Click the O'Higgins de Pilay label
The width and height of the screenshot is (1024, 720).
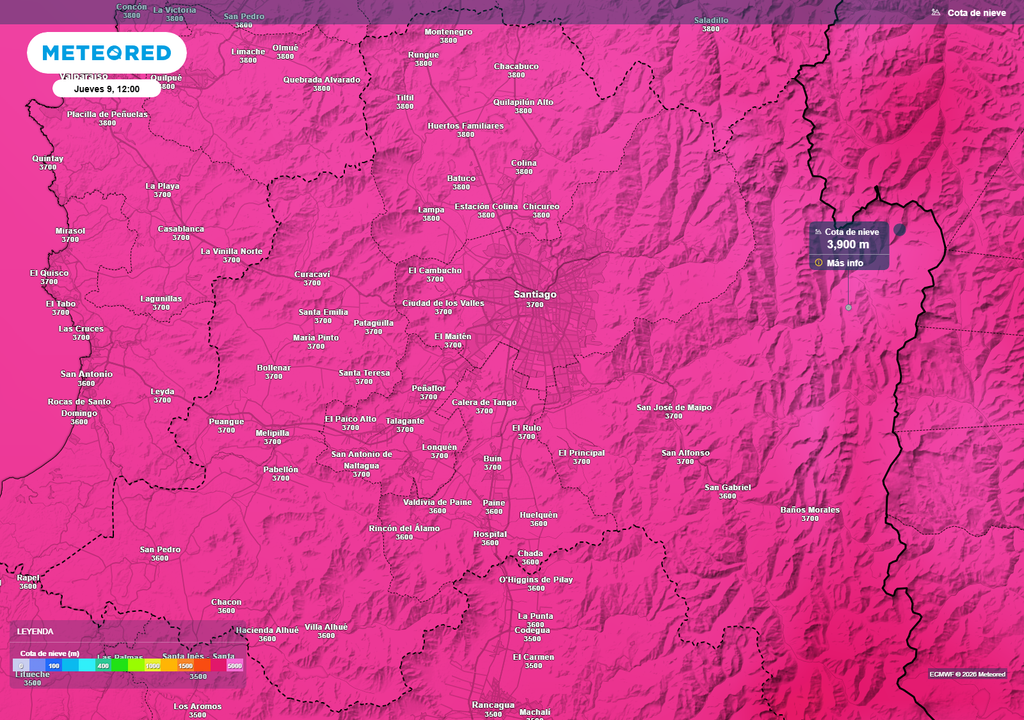coord(536,580)
